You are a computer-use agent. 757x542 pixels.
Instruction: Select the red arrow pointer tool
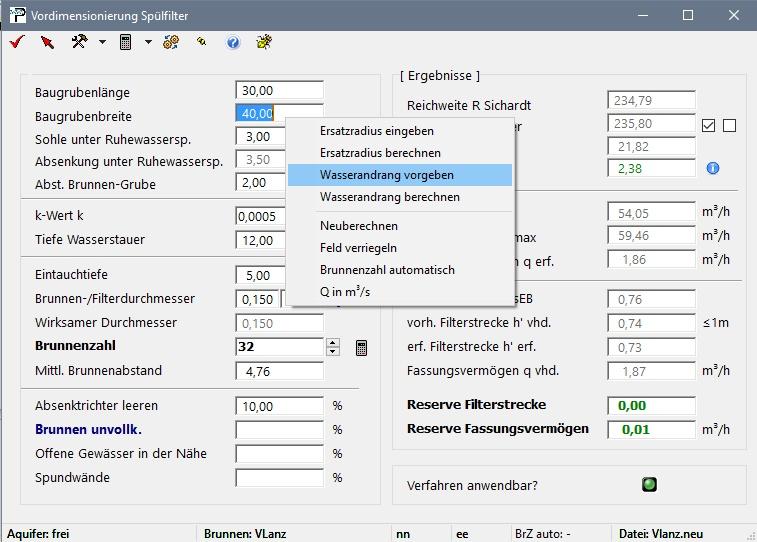pyautogui.click(x=47, y=42)
